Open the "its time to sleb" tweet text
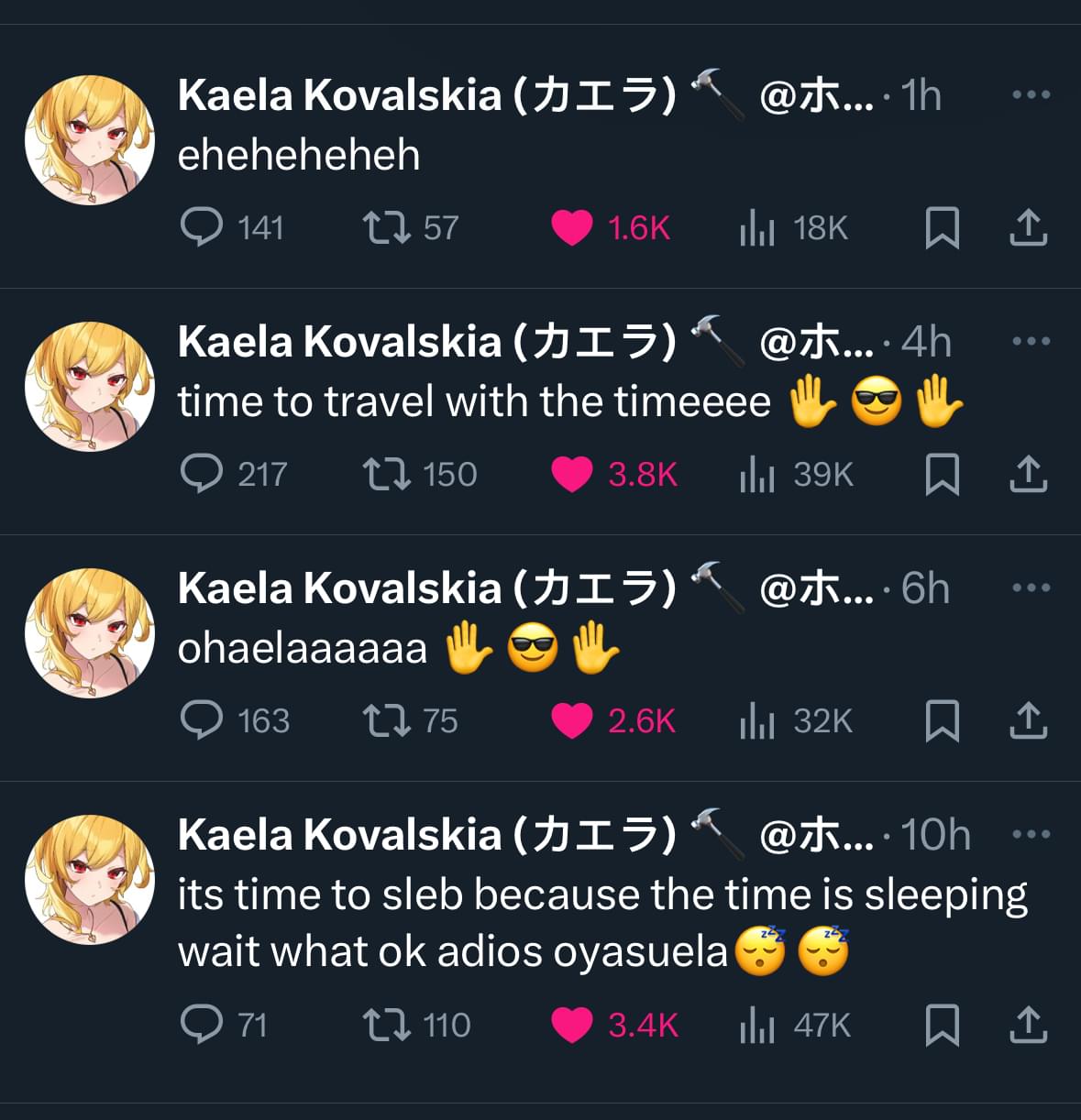The image size is (1081, 1120). coord(602,923)
